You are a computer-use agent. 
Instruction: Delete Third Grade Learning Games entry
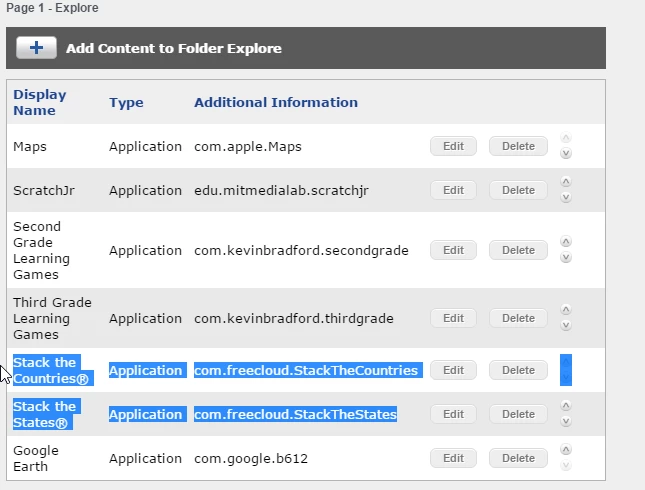pyautogui.click(x=518, y=318)
